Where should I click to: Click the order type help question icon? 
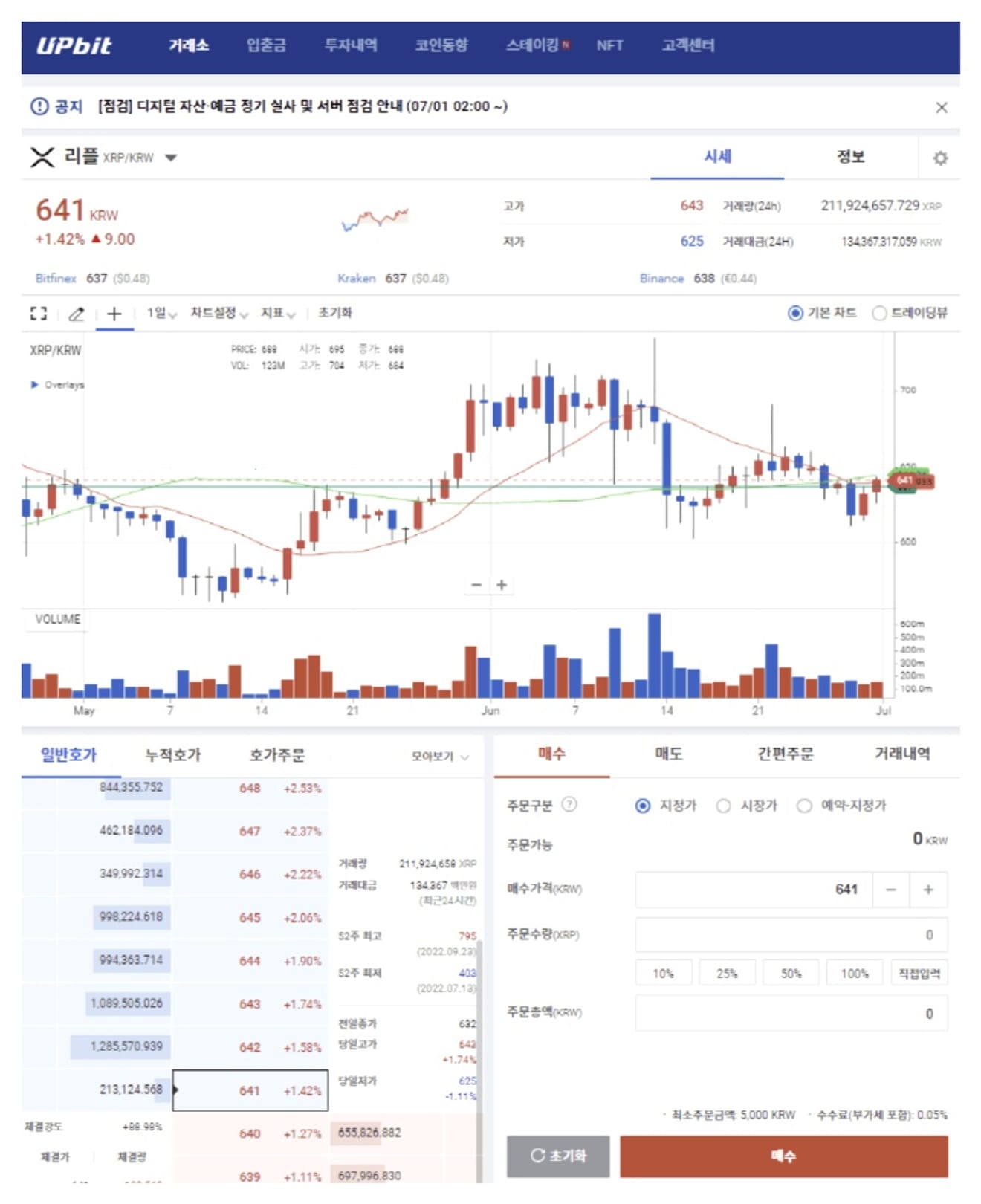[569, 804]
